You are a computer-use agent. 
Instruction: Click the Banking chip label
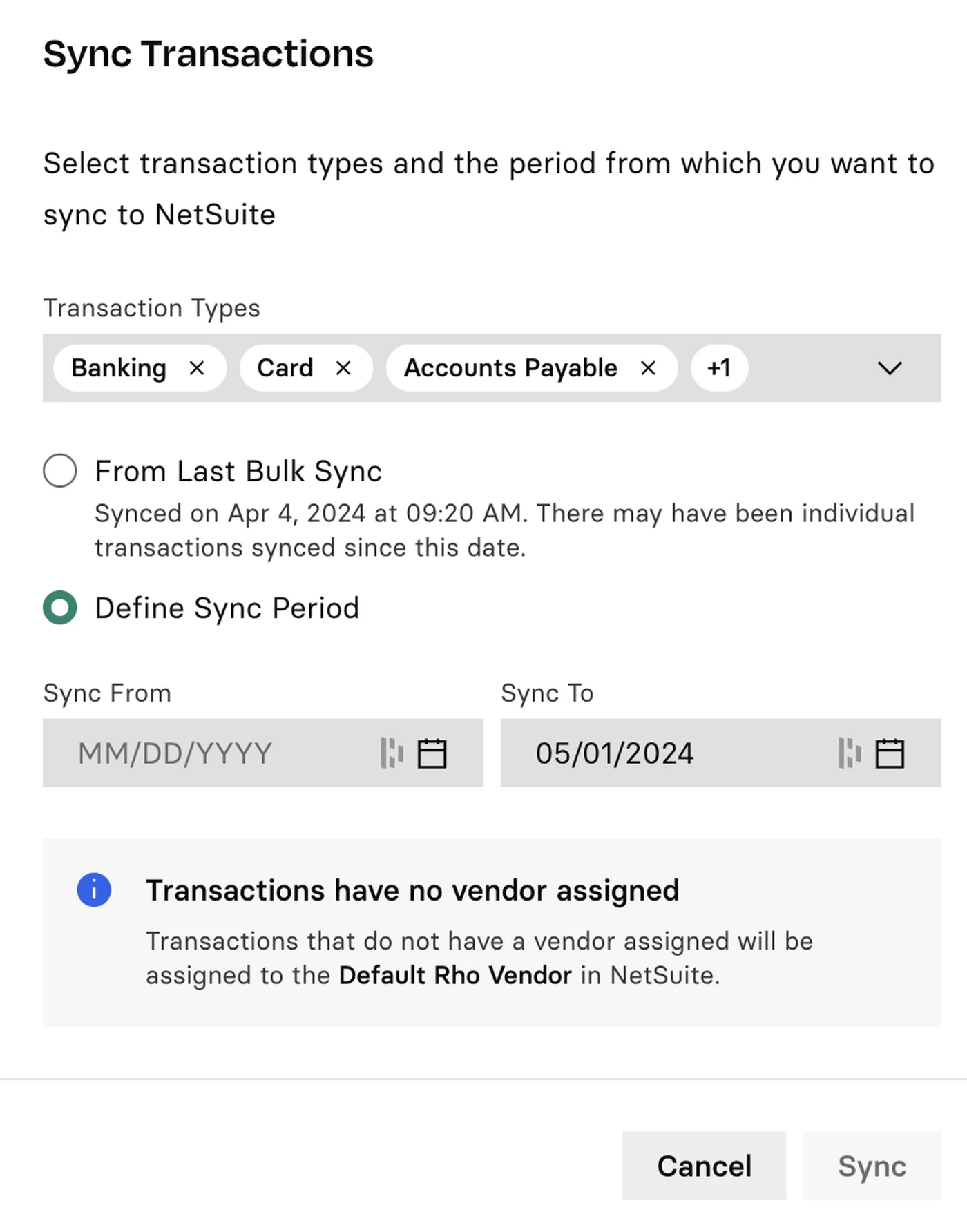point(119,368)
